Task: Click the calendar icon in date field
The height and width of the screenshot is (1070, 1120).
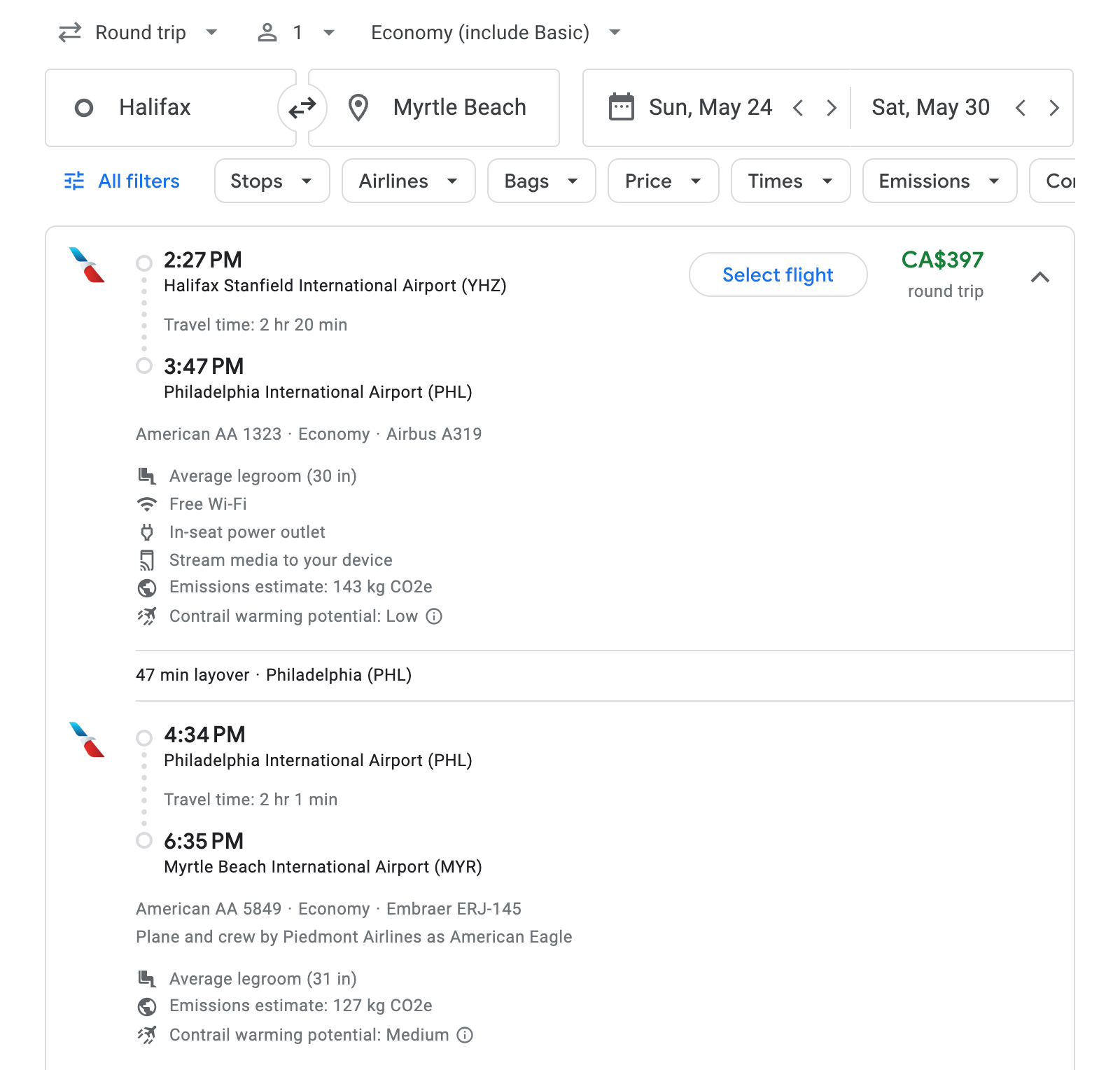Action: click(x=621, y=108)
